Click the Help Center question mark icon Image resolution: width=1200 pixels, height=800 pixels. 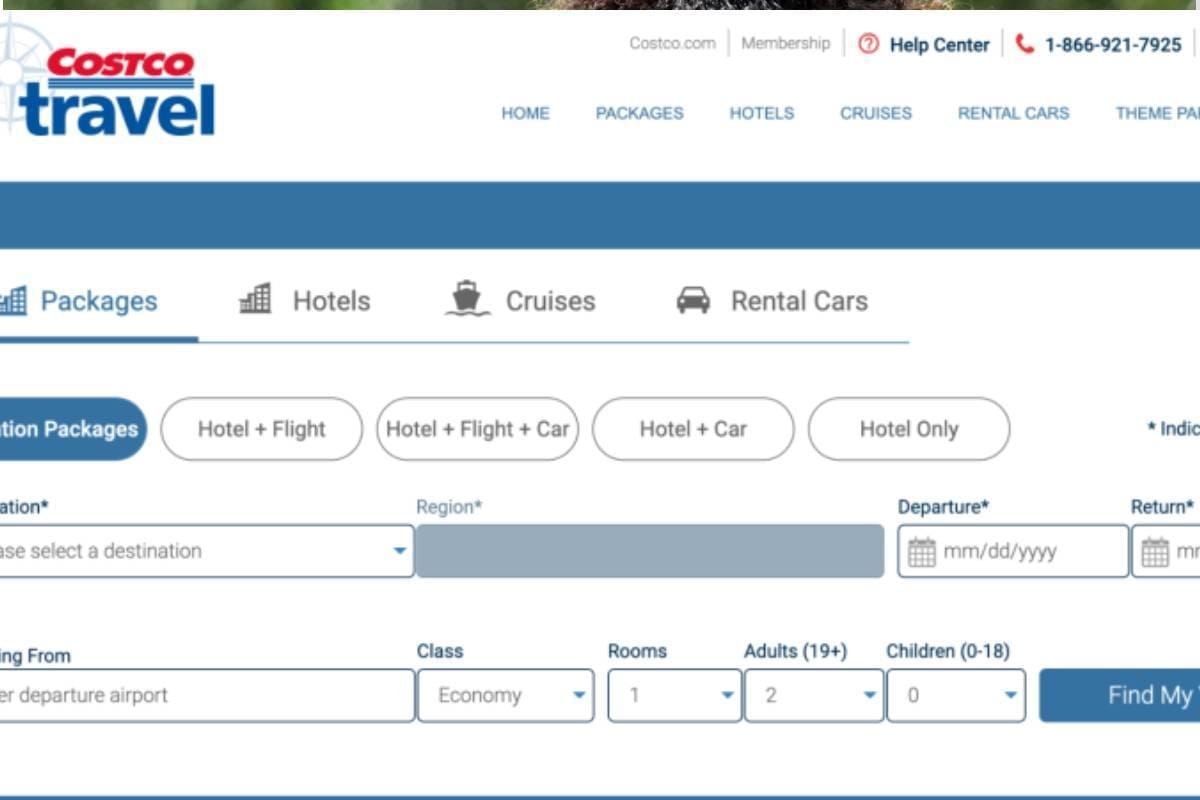[868, 44]
